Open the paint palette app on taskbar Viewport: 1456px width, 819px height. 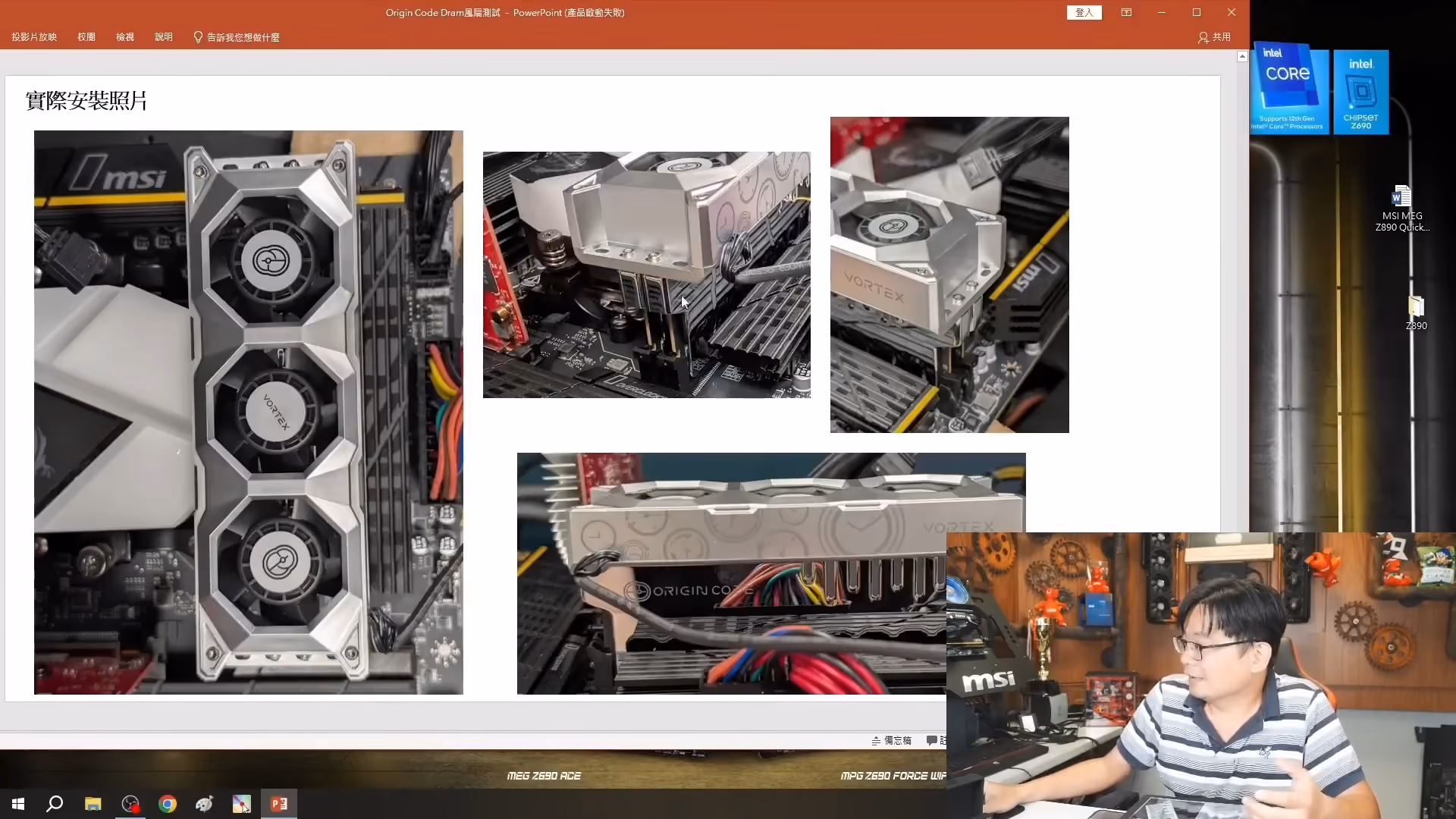(205, 804)
